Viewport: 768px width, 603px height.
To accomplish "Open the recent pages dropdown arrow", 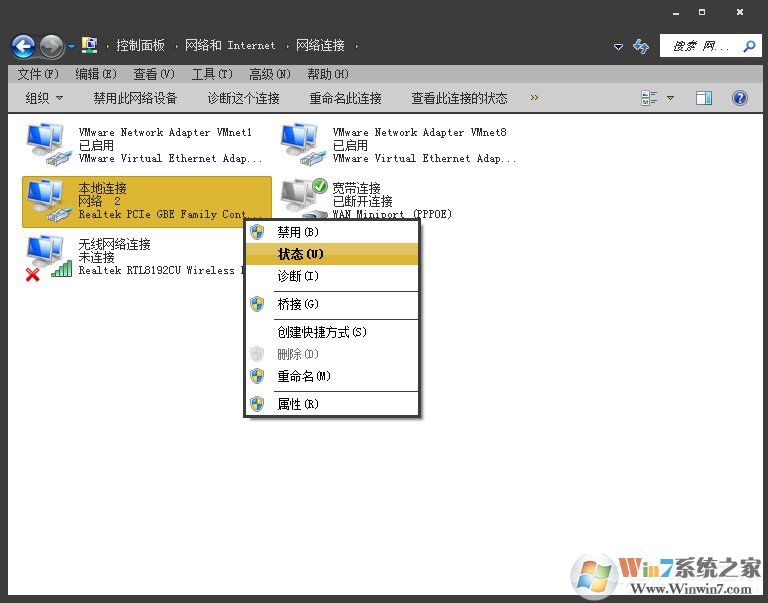I will [72, 47].
